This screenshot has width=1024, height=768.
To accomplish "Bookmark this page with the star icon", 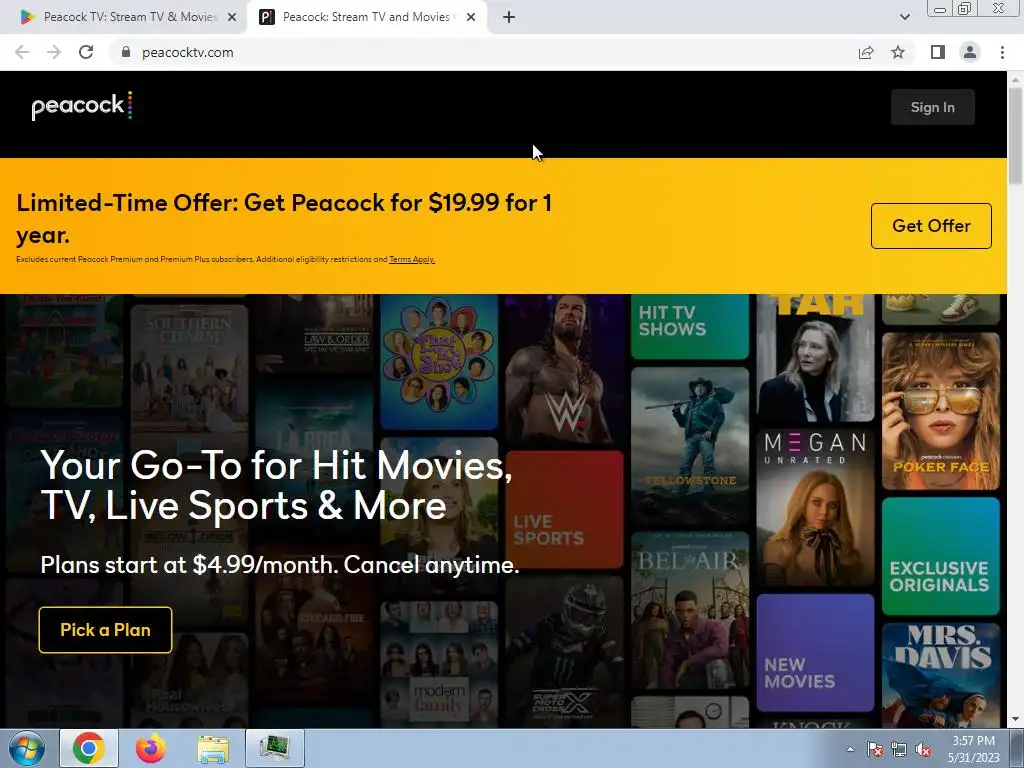I will tap(898, 52).
